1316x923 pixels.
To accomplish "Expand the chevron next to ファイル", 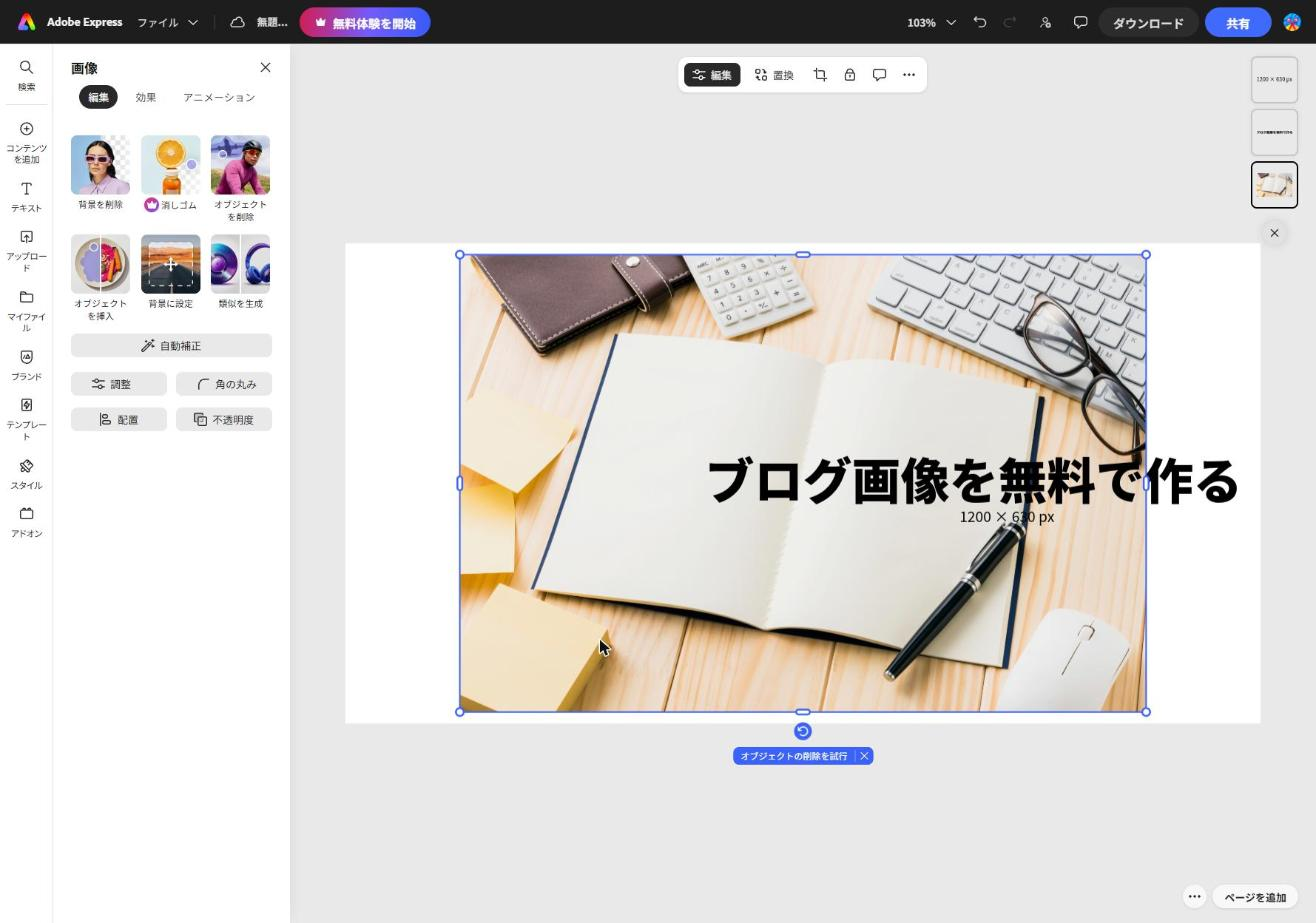I will (193, 22).
